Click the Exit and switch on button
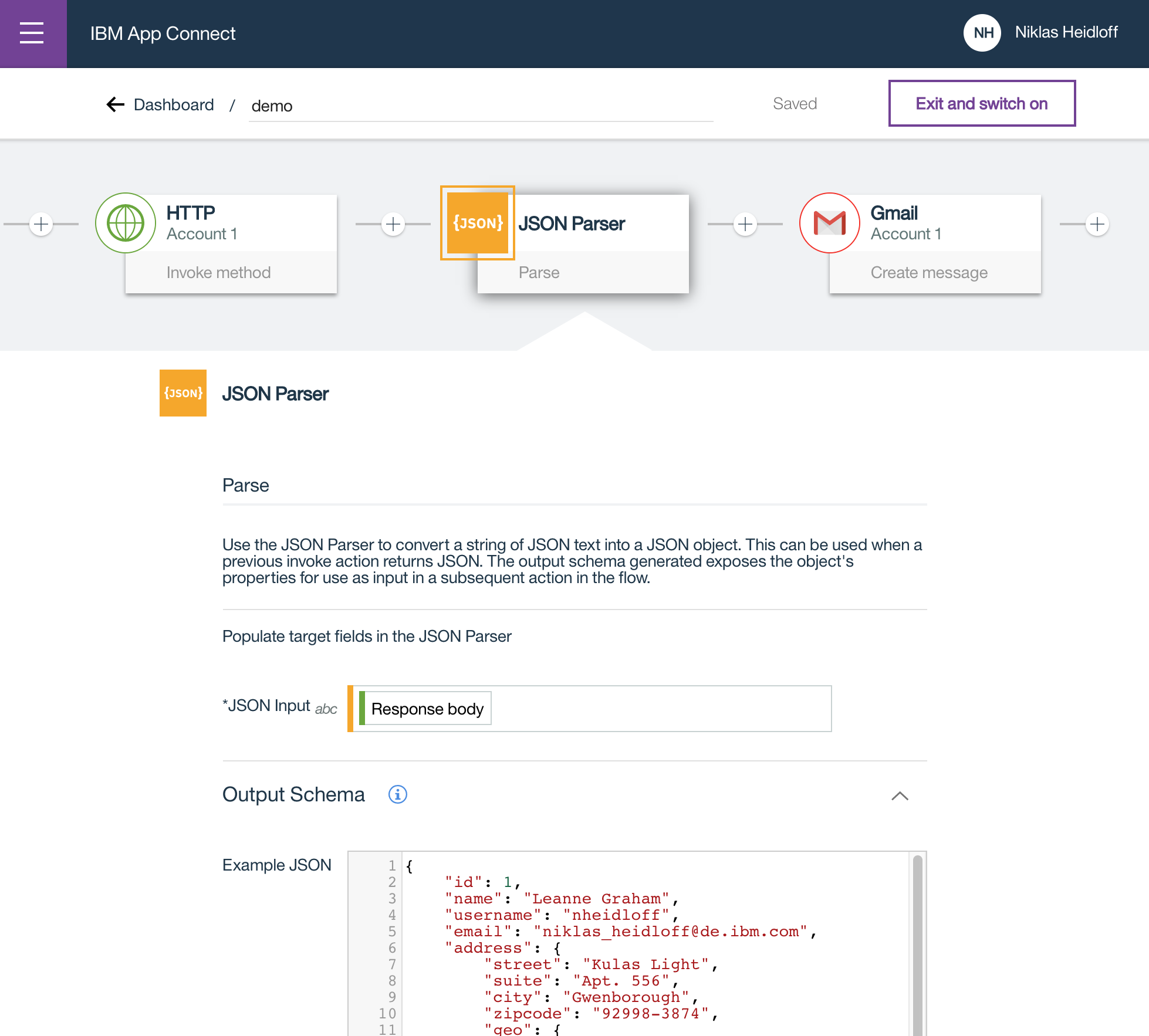Viewport: 1149px width, 1036px height. coord(982,103)
